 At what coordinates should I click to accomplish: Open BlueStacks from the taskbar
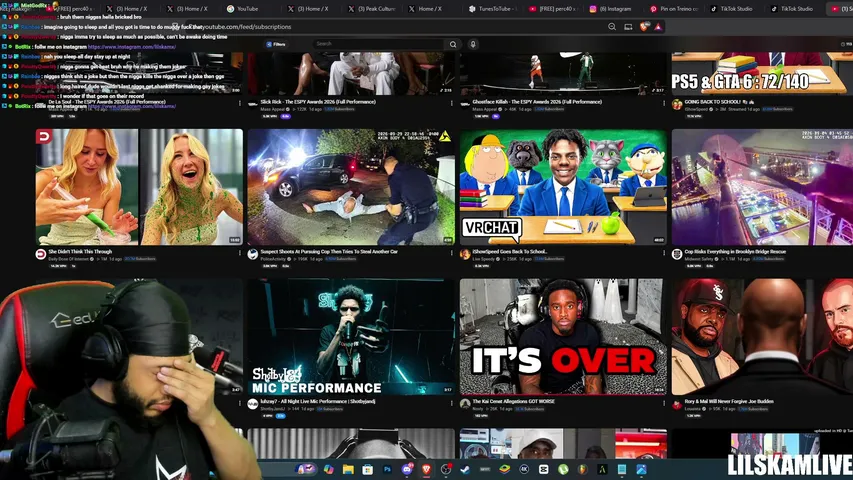click(504, 469)
